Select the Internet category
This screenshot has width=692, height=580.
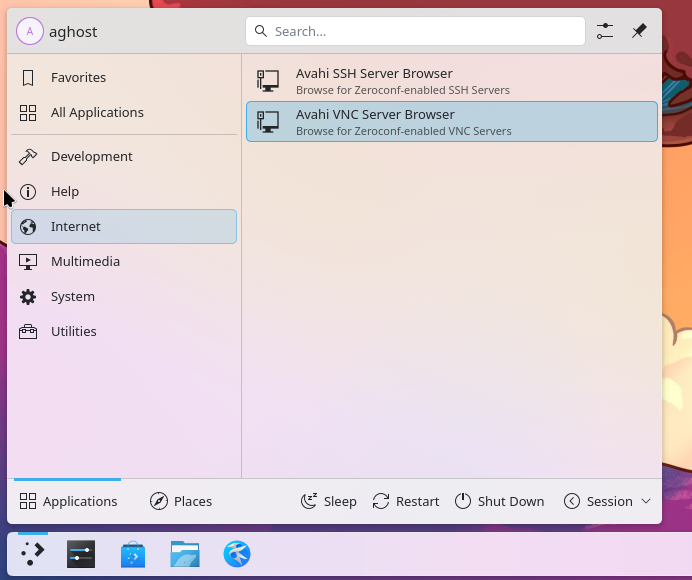[124, 226]
